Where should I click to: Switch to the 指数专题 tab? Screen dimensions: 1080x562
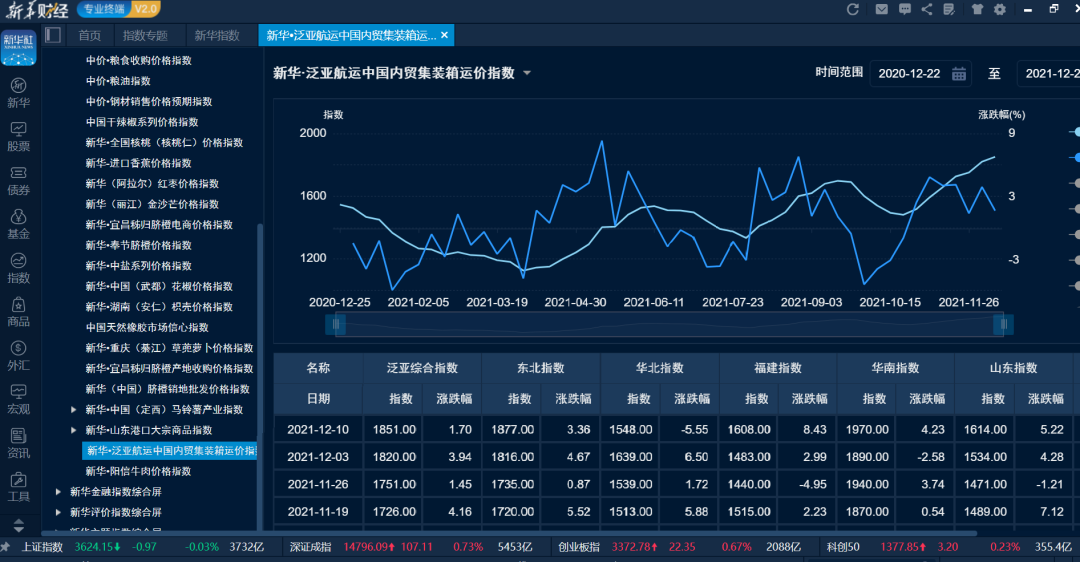pos(145,35)
